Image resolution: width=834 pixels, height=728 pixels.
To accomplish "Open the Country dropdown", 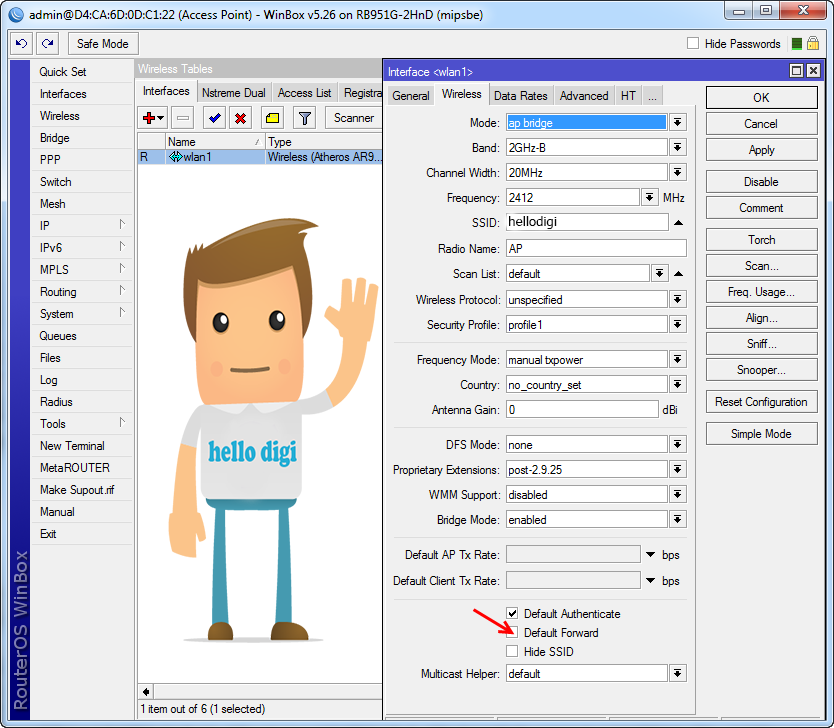I will [677, 385].
